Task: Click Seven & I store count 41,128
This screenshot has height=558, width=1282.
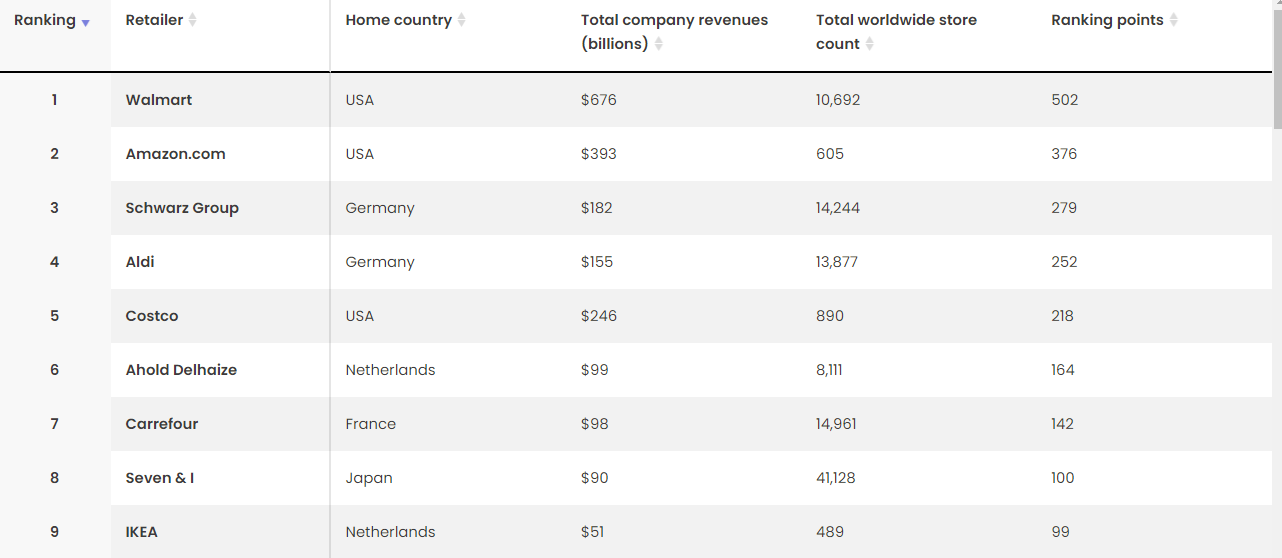Action: point(836,478)
